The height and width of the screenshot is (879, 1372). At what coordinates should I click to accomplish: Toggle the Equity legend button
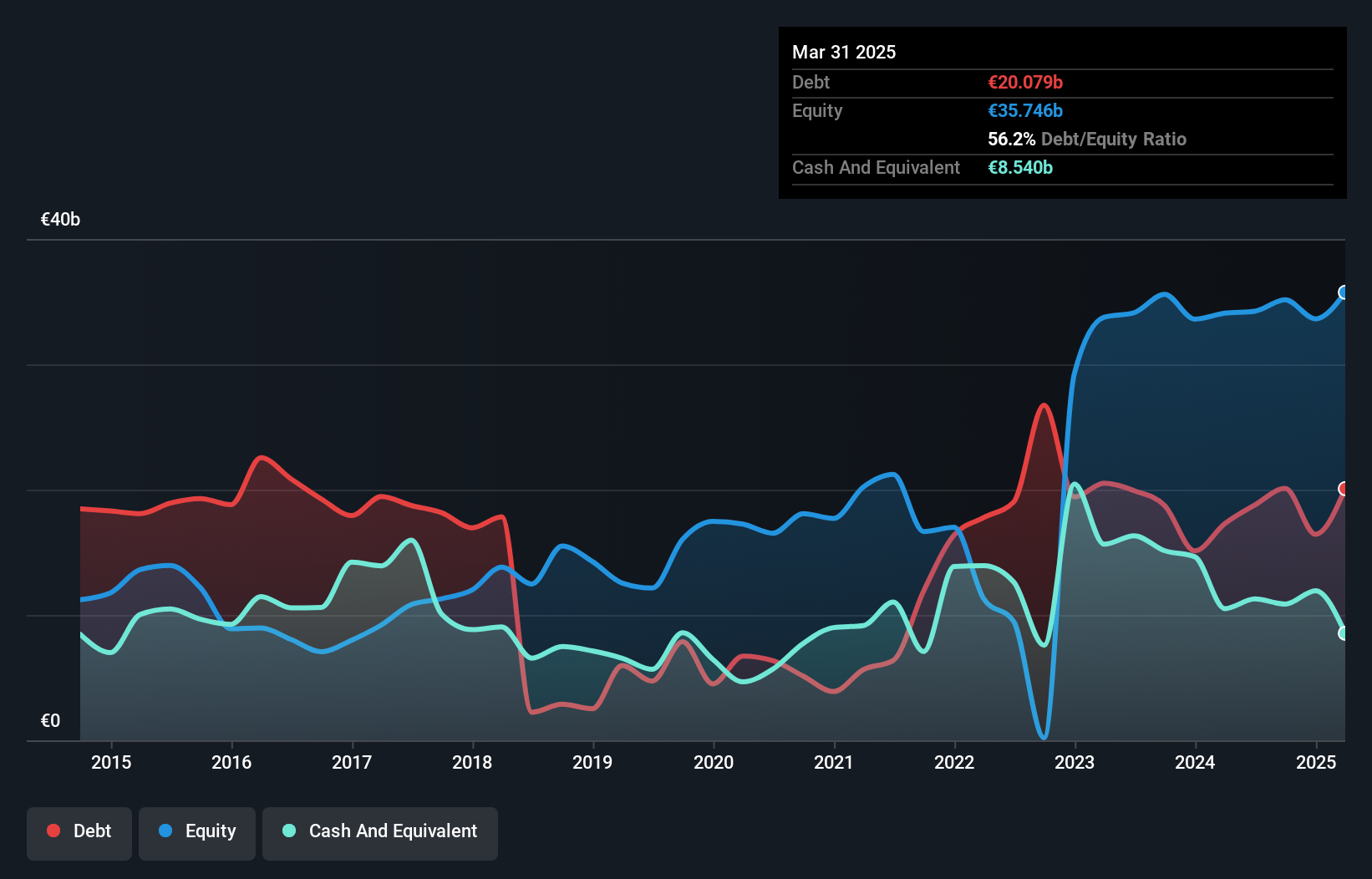197,833
